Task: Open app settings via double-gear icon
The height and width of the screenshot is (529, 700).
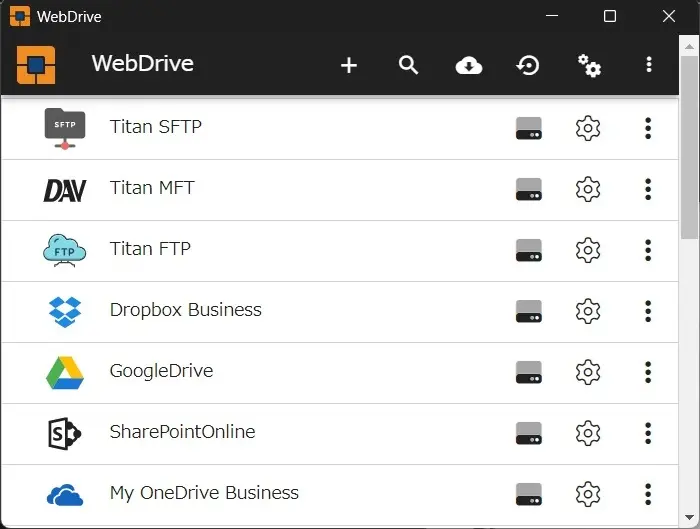Action: point(589,65)
